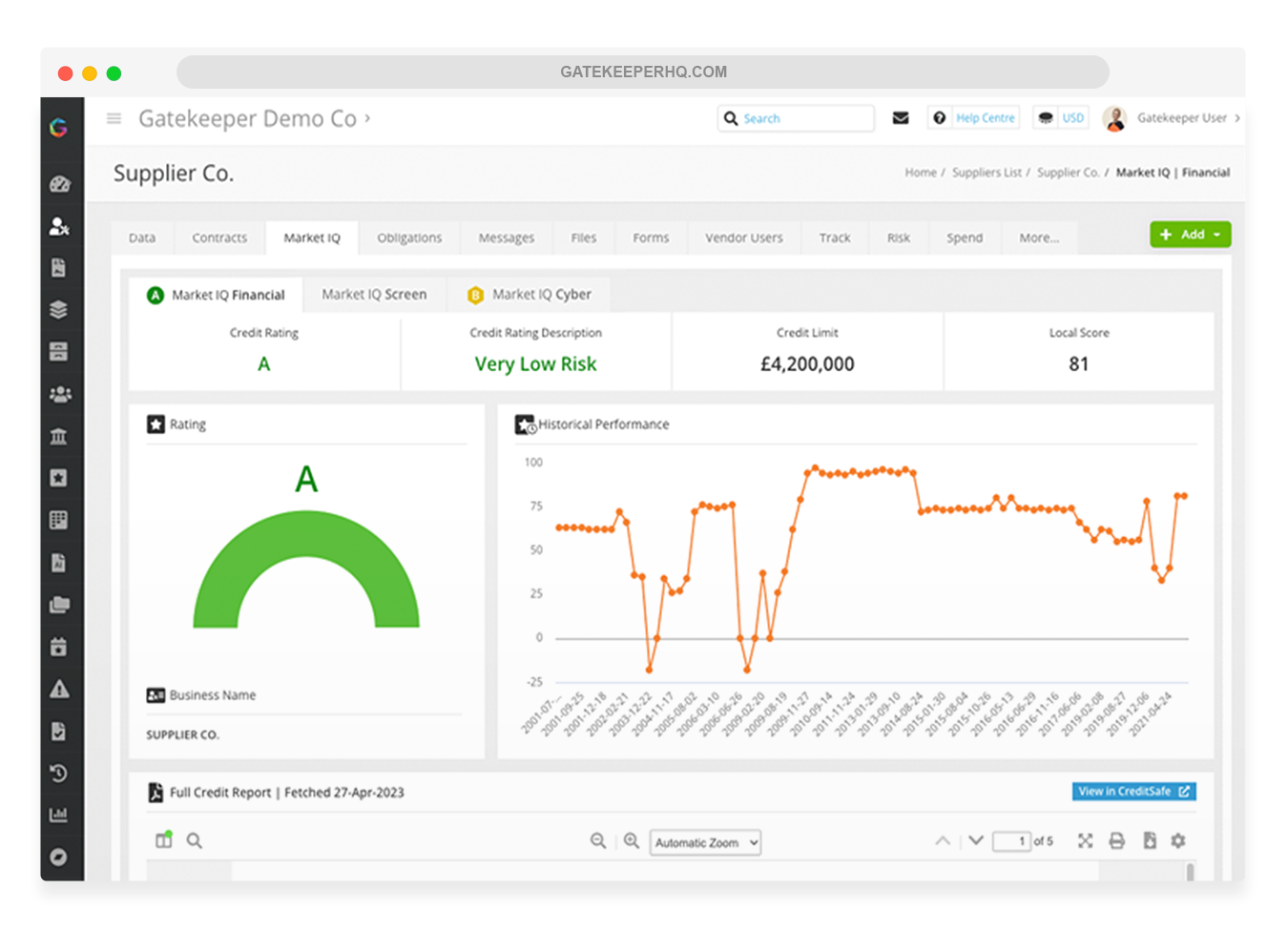
Task: Open the history clock icon in the sidebar
Action: tap(59, 773)
